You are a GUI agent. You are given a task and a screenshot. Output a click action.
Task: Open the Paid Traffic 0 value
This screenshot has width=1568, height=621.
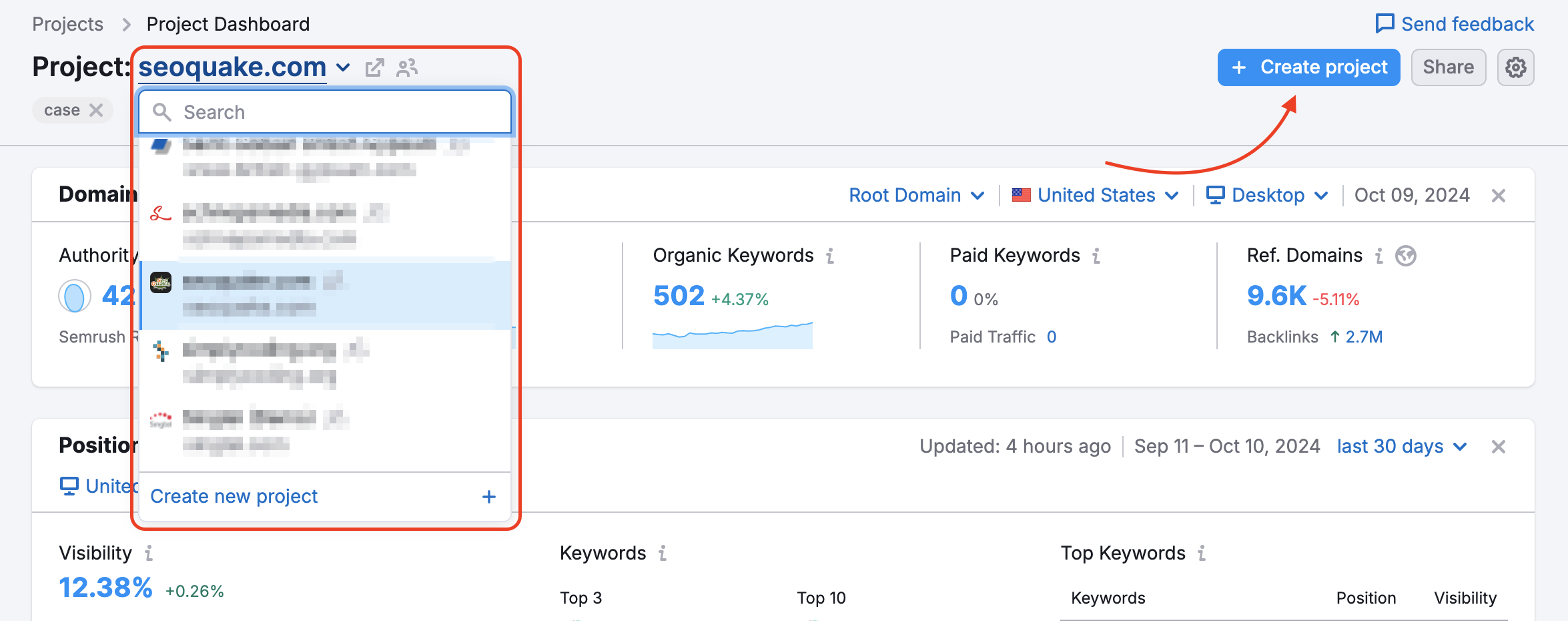(1052, 337)
